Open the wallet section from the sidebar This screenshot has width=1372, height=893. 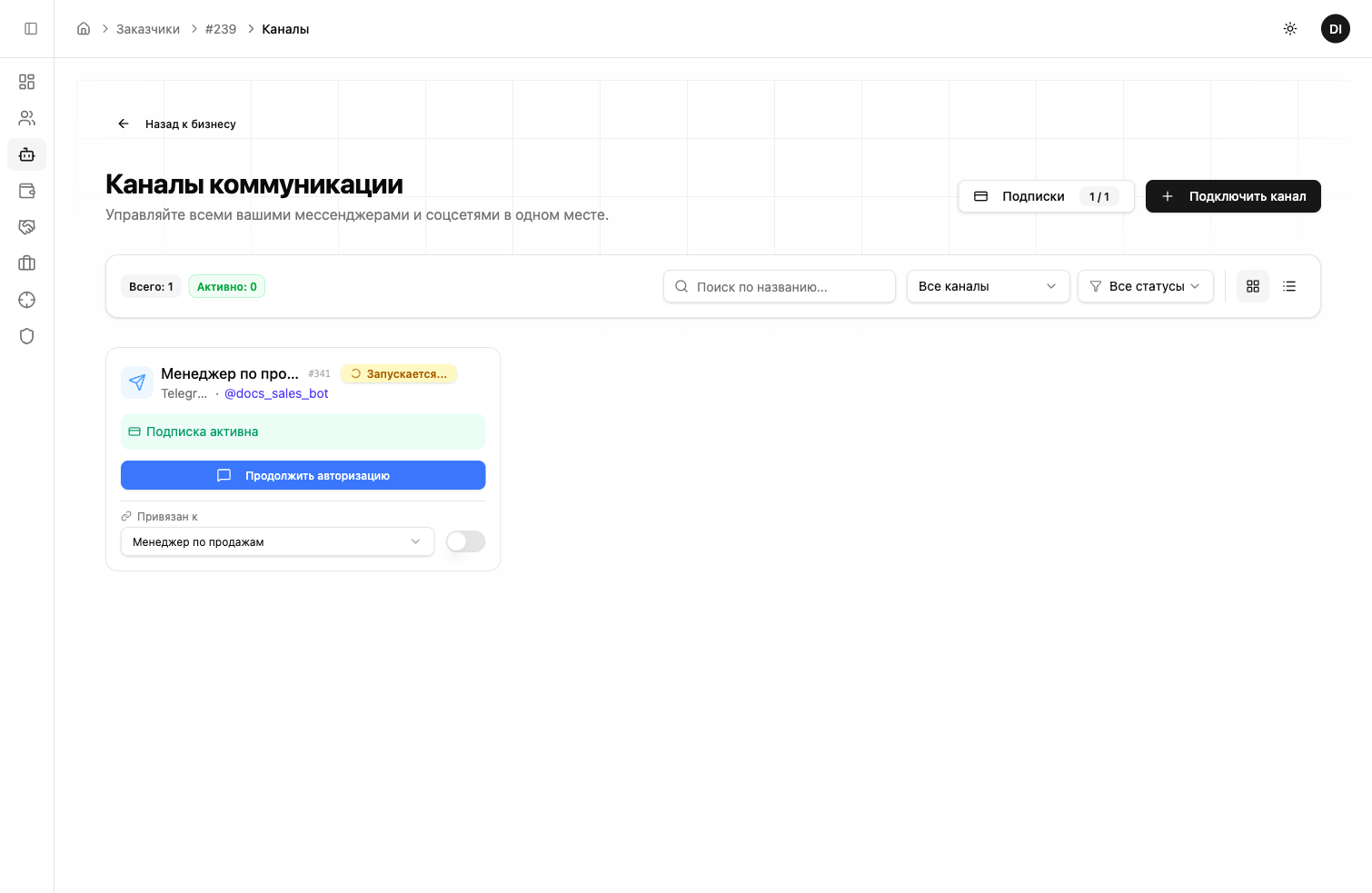point(26,191)
